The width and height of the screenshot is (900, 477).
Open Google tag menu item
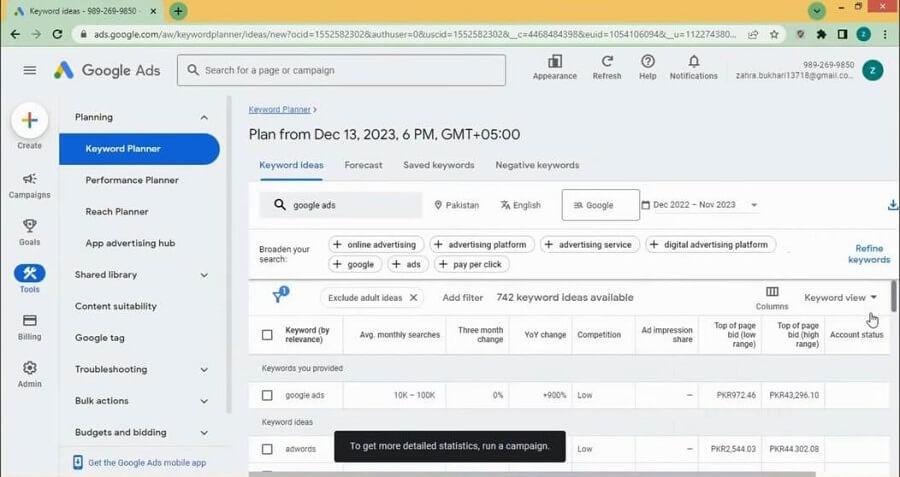99,338
